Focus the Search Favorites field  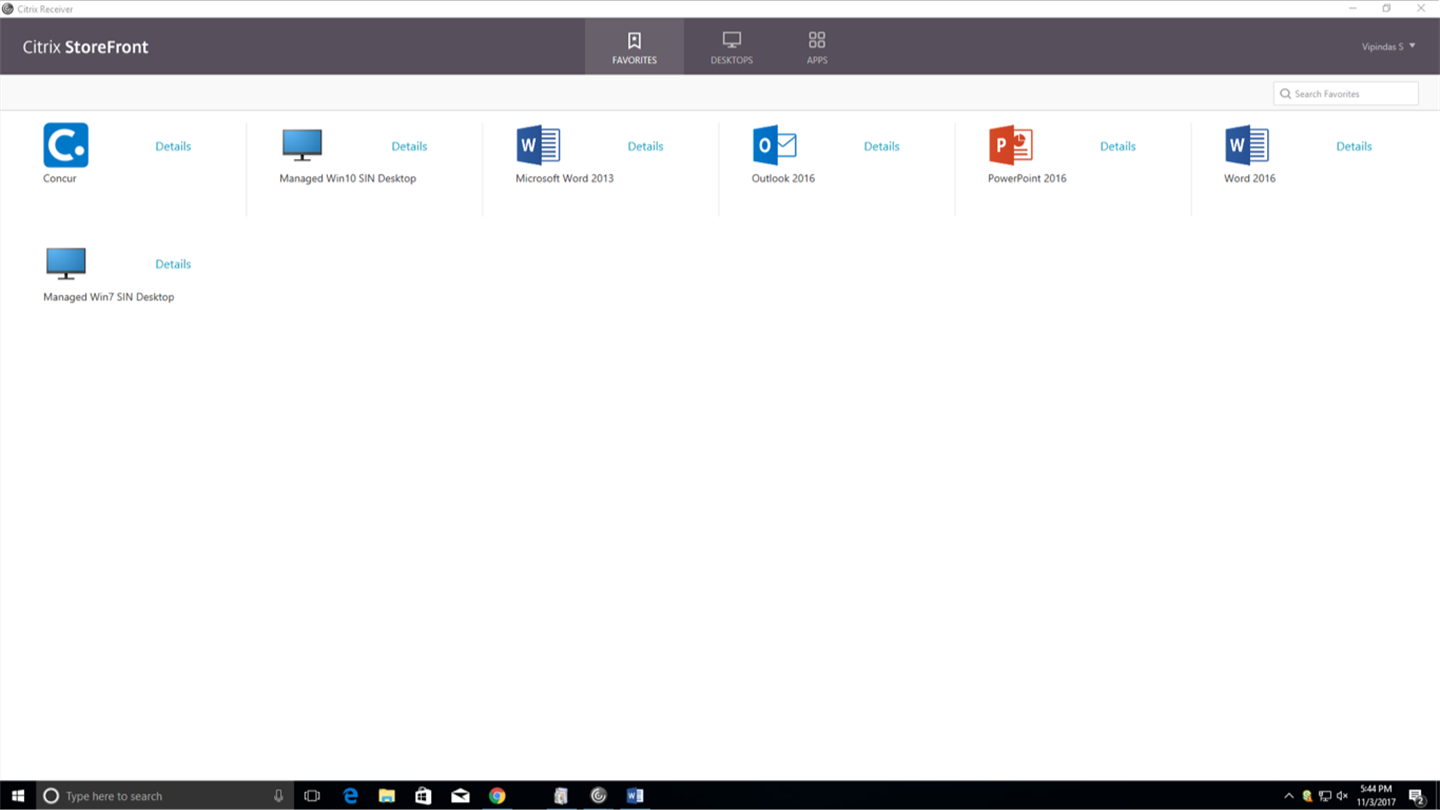(1346, 94)
